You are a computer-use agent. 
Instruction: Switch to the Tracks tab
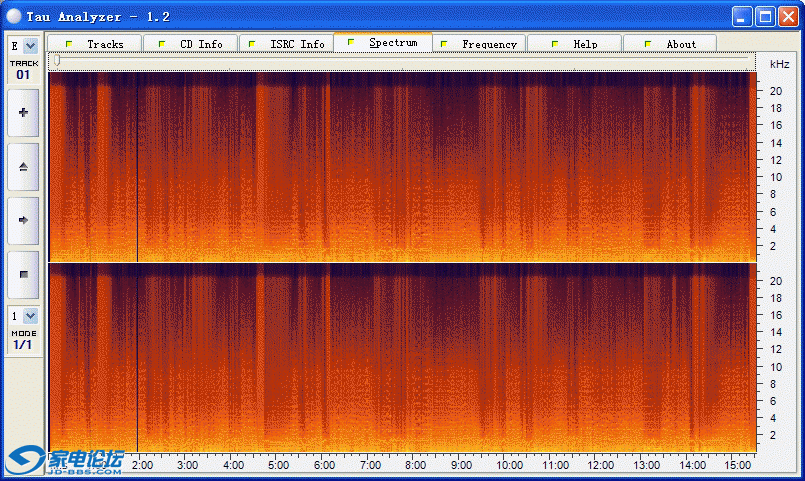(95, 44)
